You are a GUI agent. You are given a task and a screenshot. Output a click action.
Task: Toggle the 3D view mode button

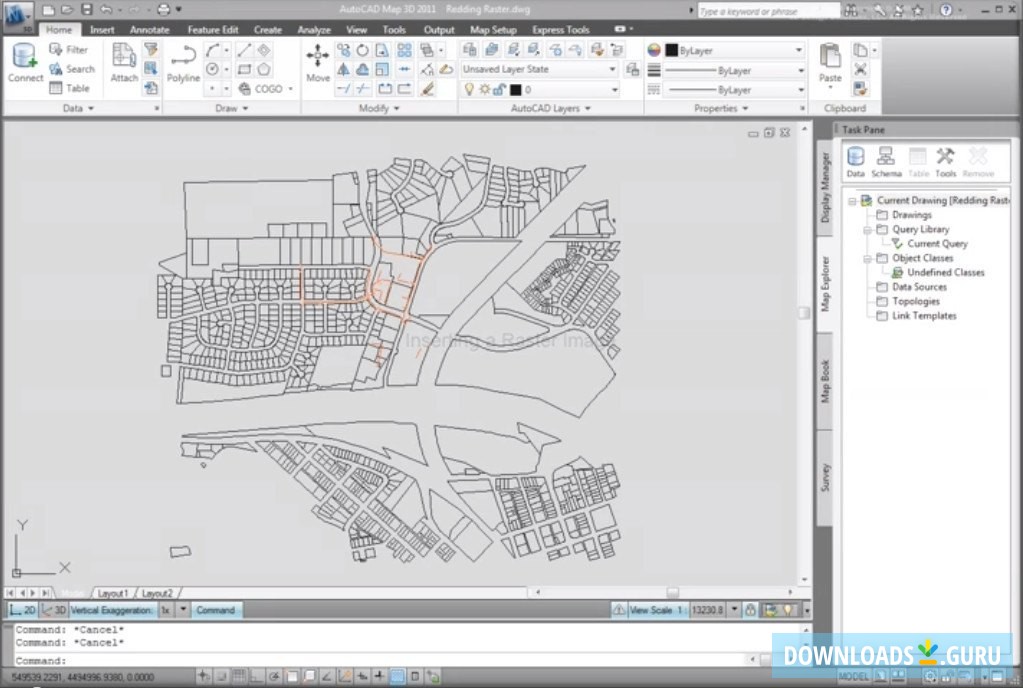click(x=54, y=610)
